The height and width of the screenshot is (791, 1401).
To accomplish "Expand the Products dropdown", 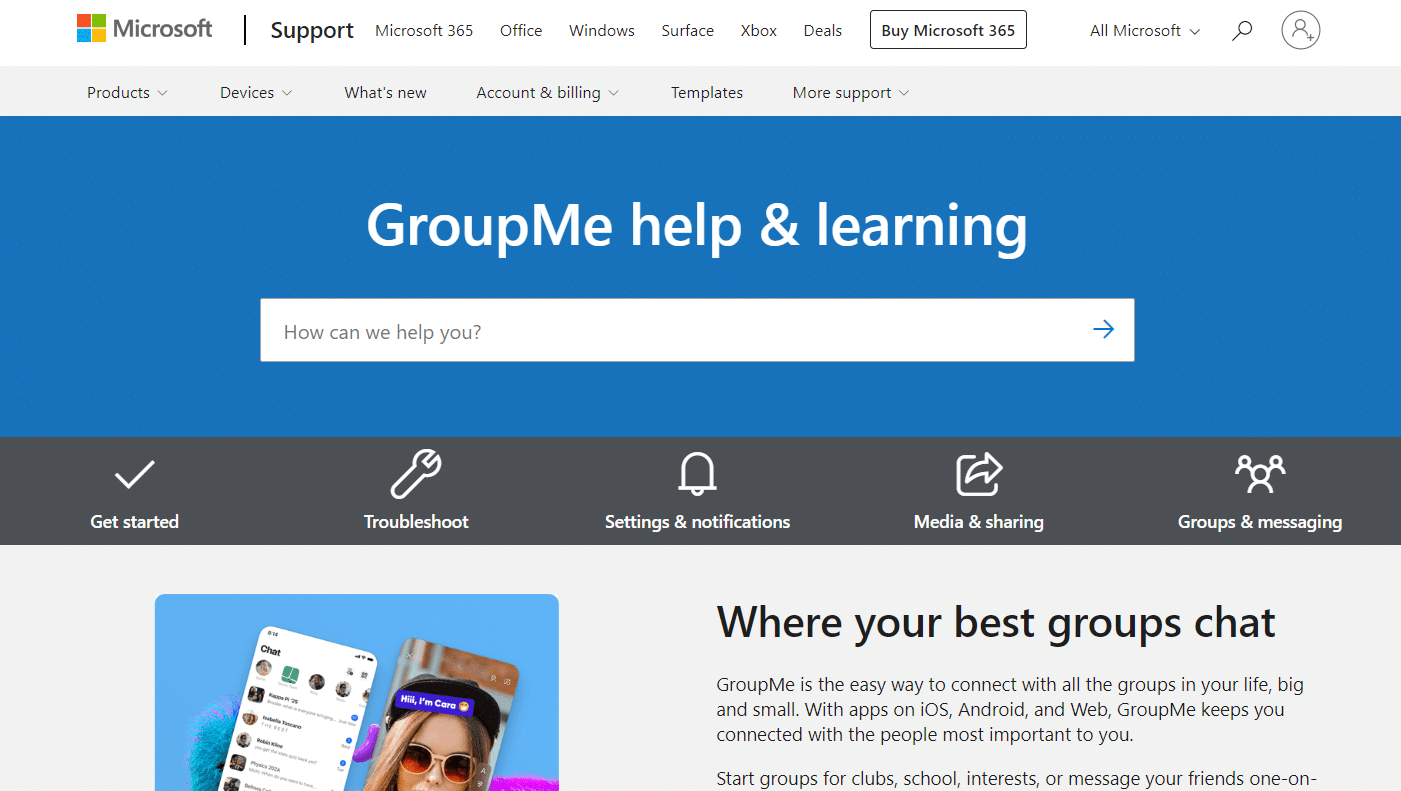I will coord(126,91).
